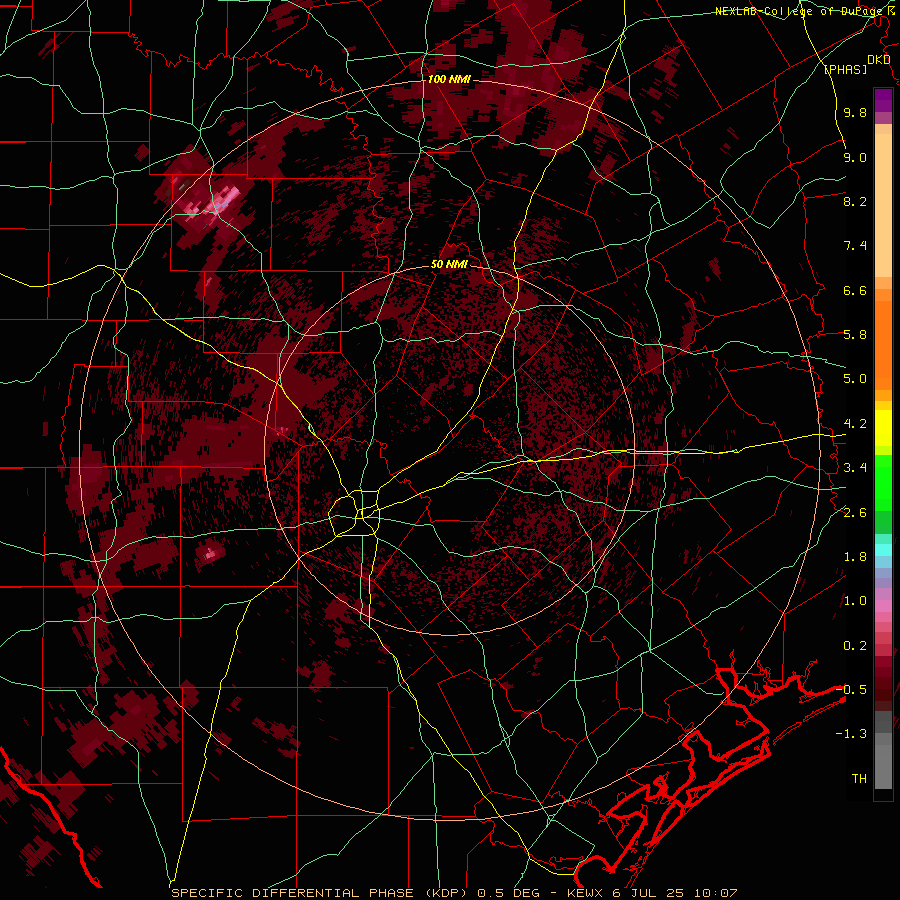Click the "DKD" product code label
900x900 pixels.
coord(879,60)
